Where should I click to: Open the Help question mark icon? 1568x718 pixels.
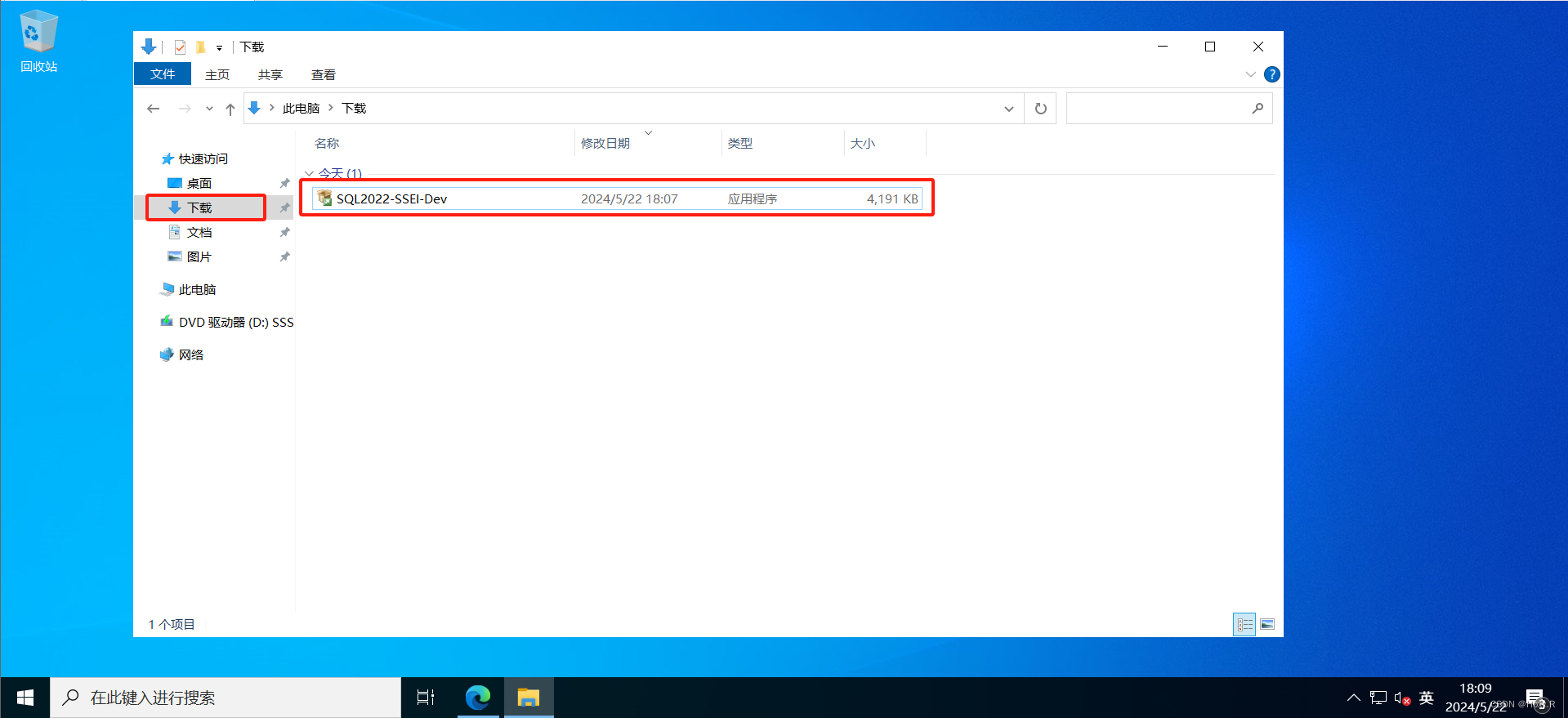click(1272, 74)
